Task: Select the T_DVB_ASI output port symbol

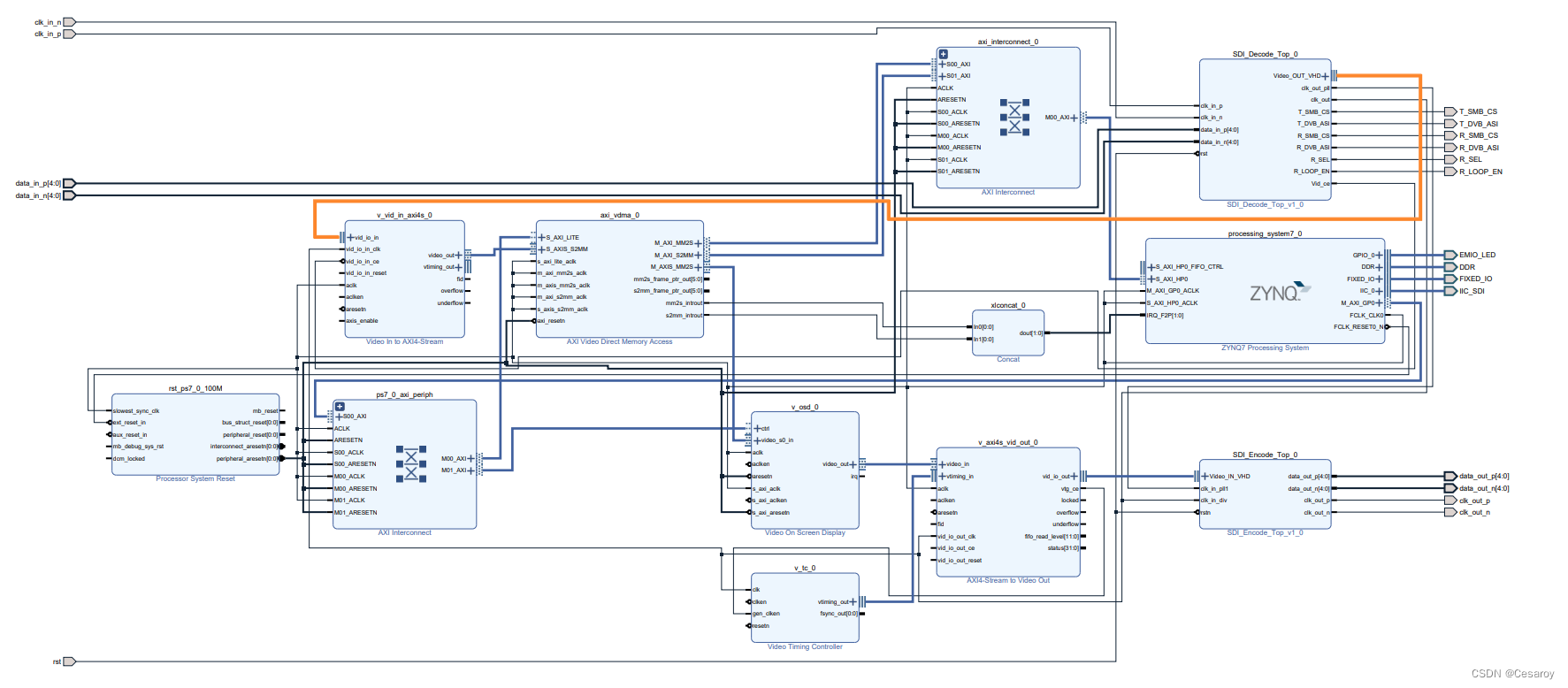Action: pyautogui.click(x=1450, y=124)
